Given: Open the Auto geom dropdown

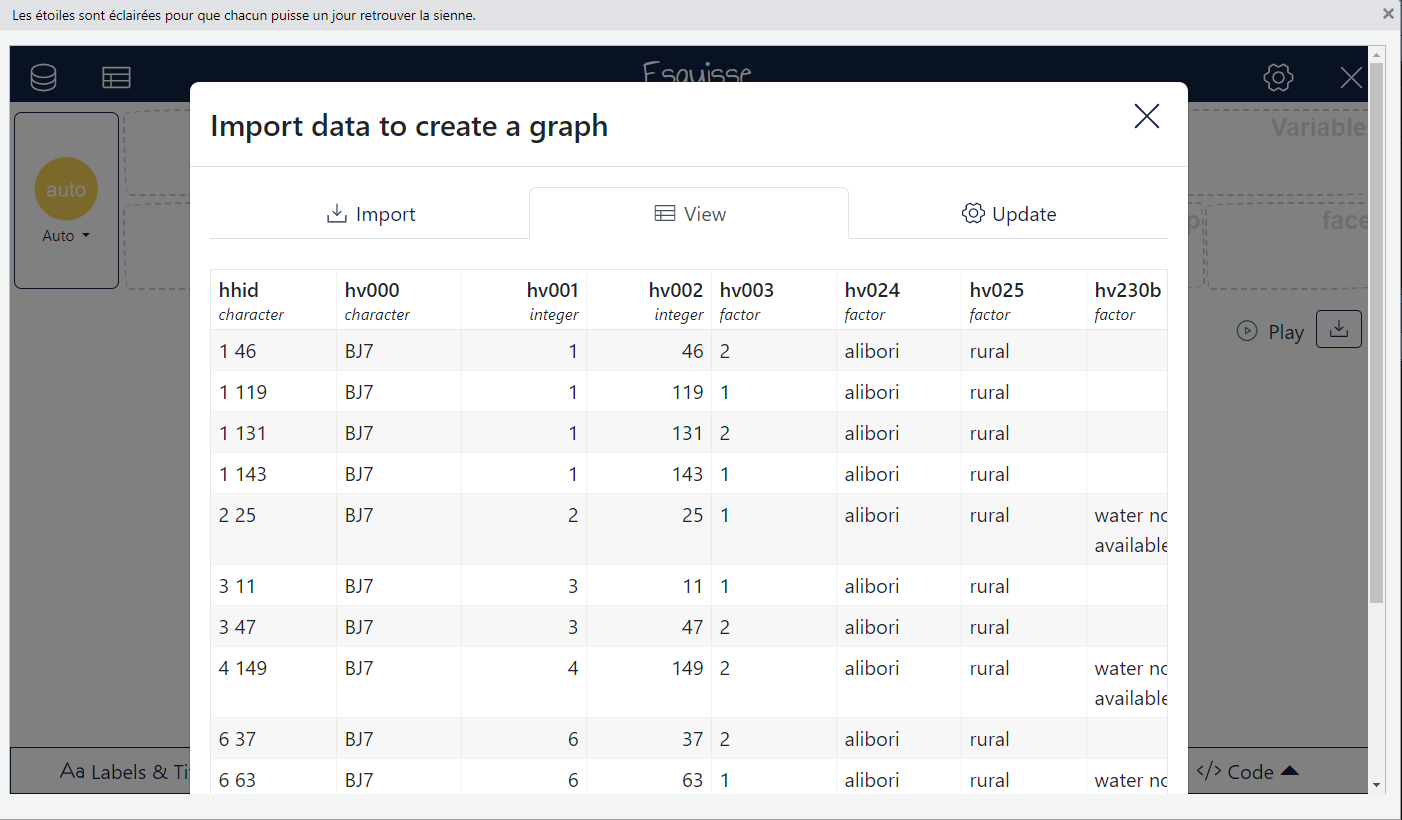Looking at the screenshot, I should (66, 236).
